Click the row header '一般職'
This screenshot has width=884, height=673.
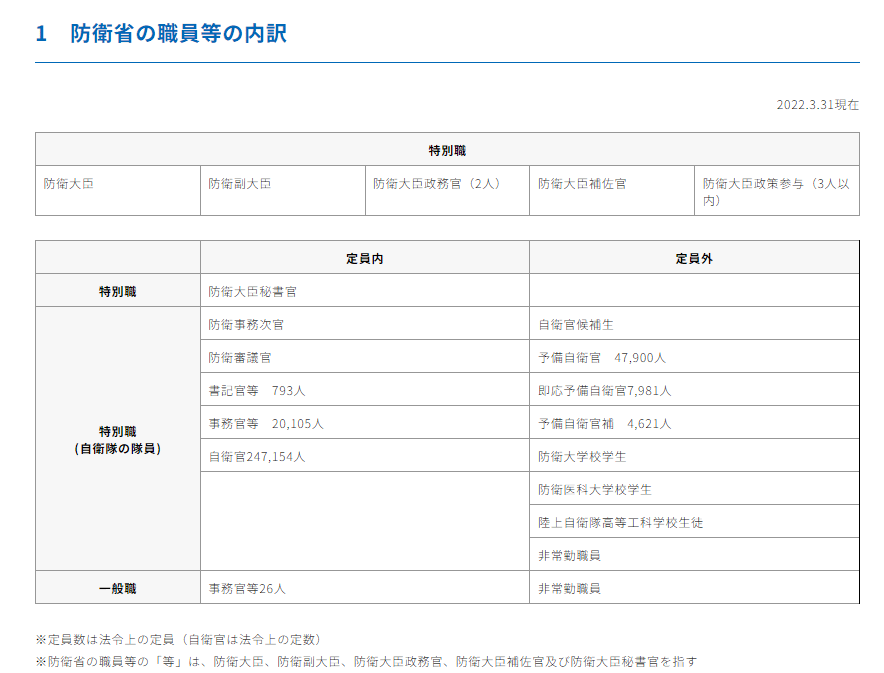(118, 588)
